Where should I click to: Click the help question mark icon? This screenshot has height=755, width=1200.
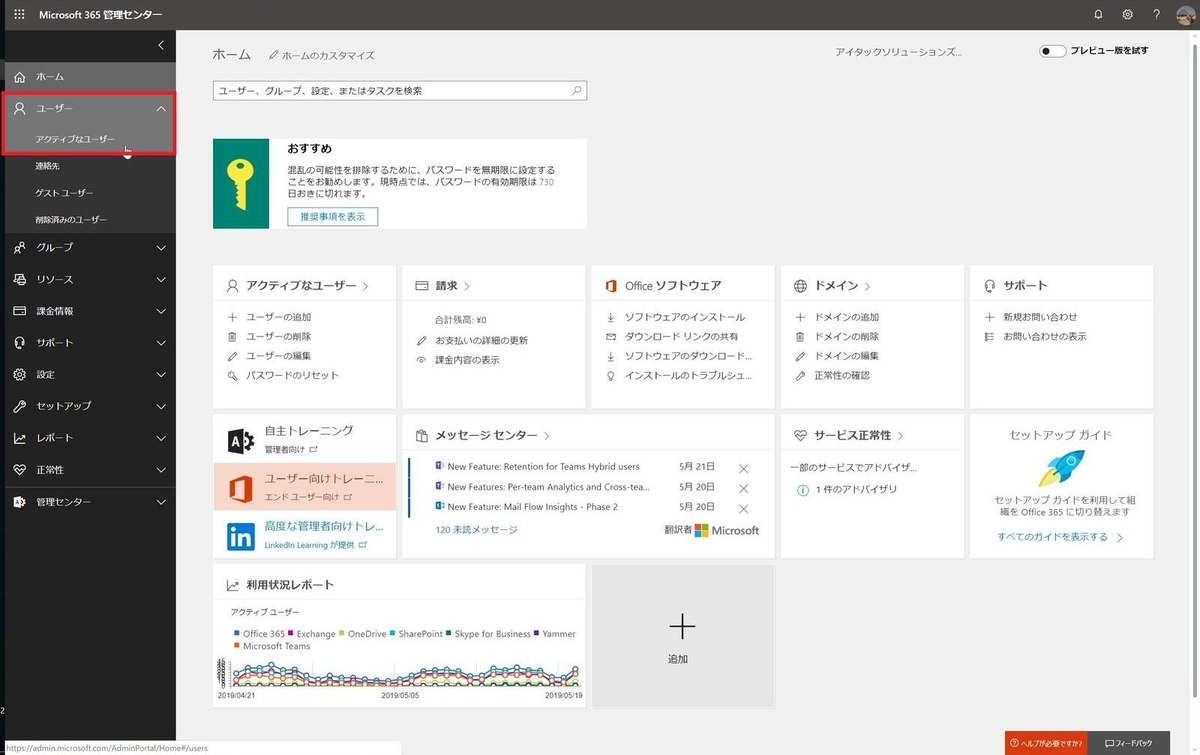click(x=1156, y=14)
